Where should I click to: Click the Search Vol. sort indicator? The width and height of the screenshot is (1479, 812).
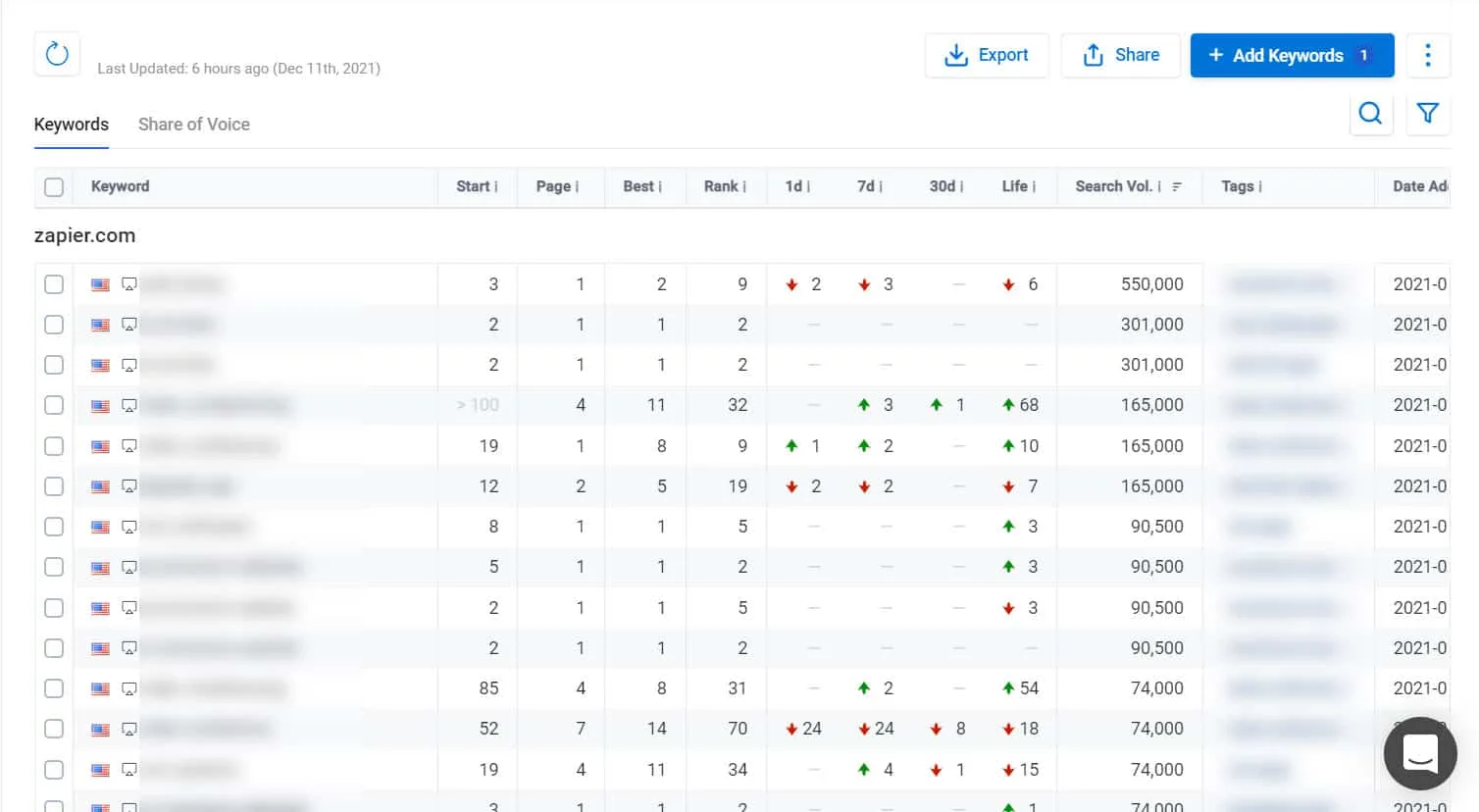1177,186
